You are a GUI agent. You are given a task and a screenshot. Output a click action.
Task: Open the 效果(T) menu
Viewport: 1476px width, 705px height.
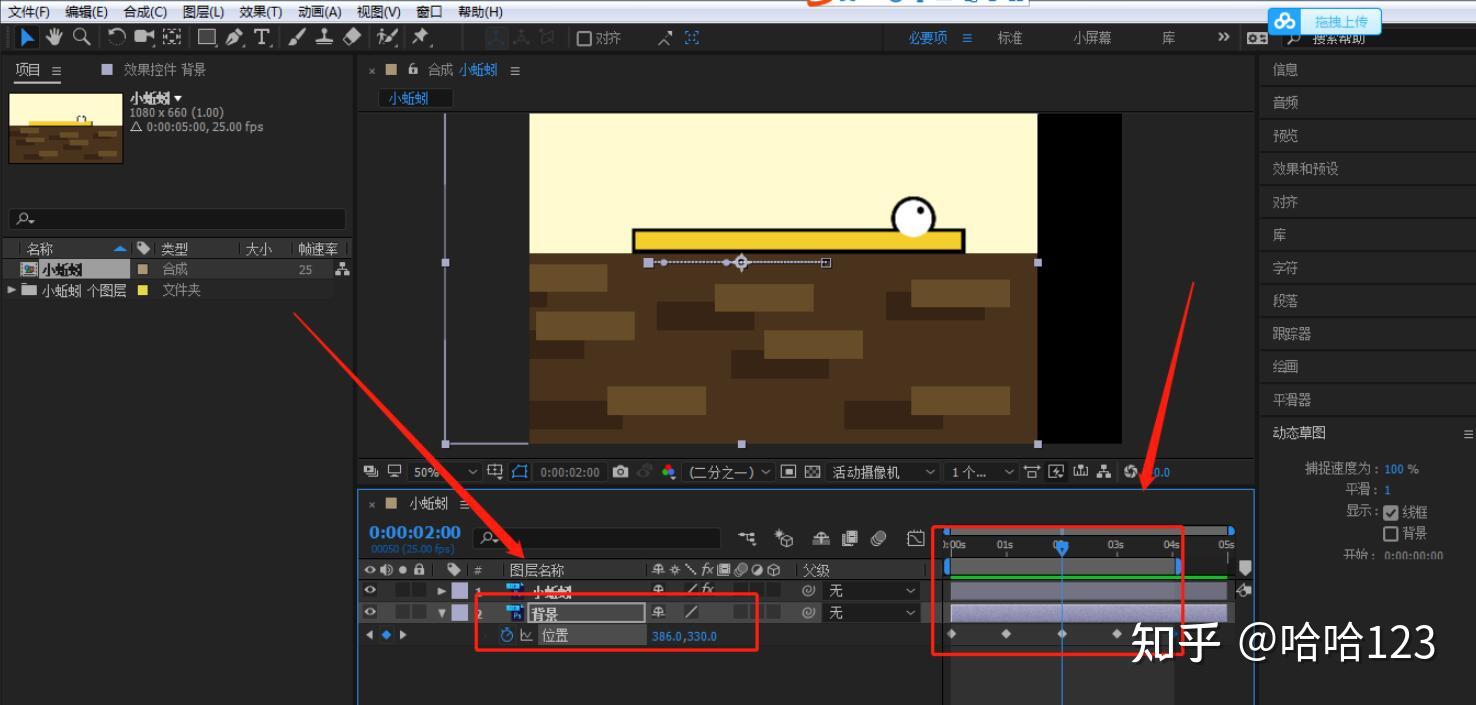coord(261,12)
